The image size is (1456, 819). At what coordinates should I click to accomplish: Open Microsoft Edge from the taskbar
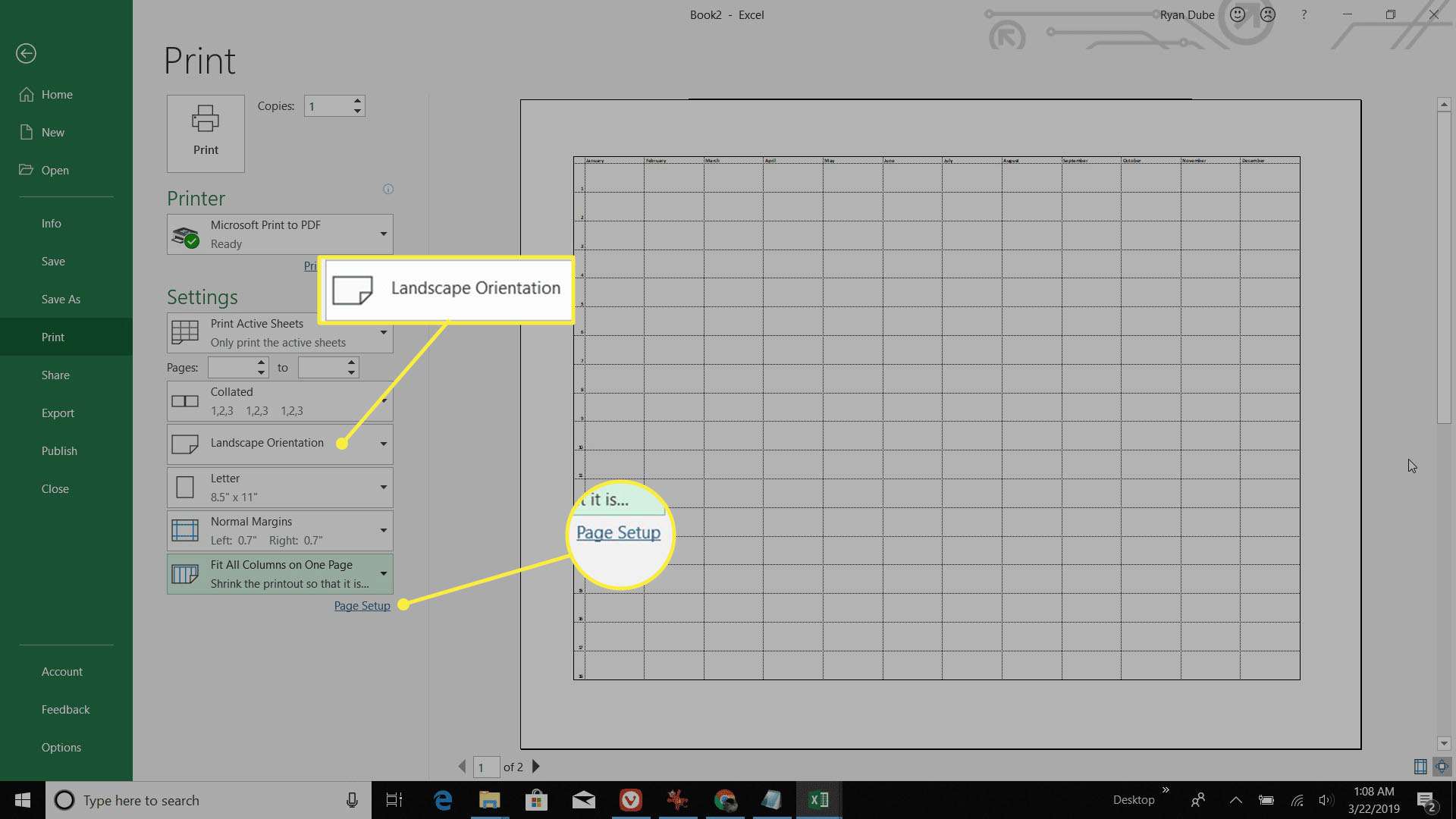click(443, 800)
